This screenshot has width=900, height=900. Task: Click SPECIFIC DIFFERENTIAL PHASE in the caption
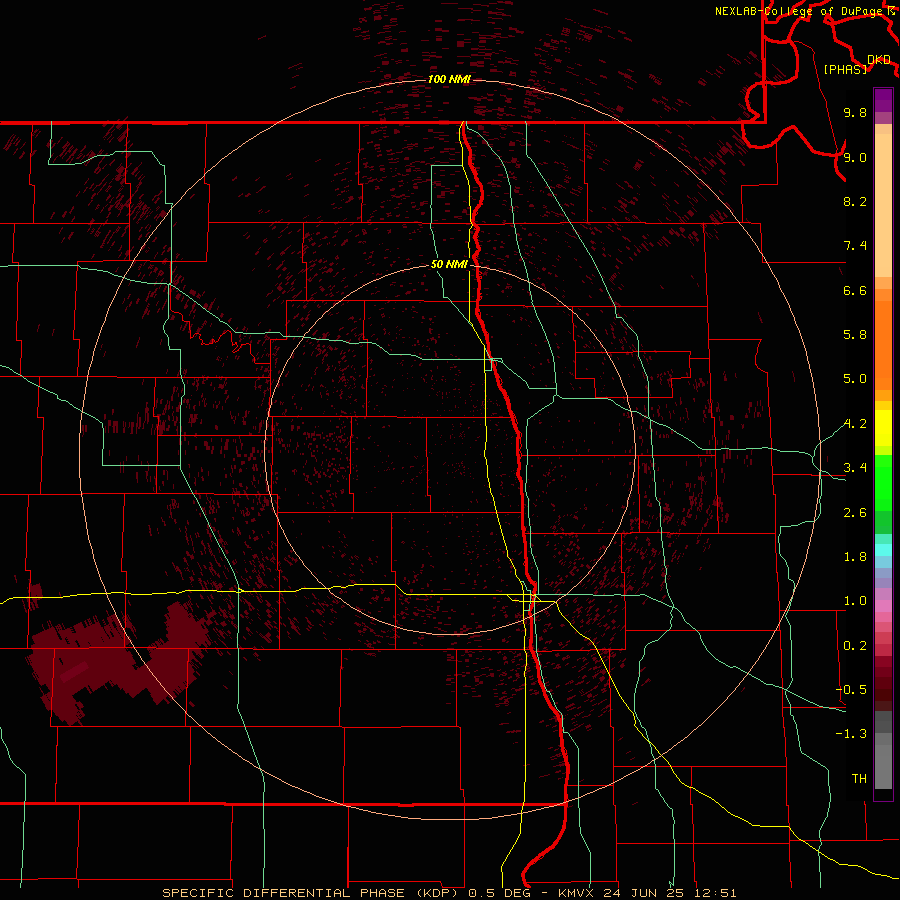285,893
